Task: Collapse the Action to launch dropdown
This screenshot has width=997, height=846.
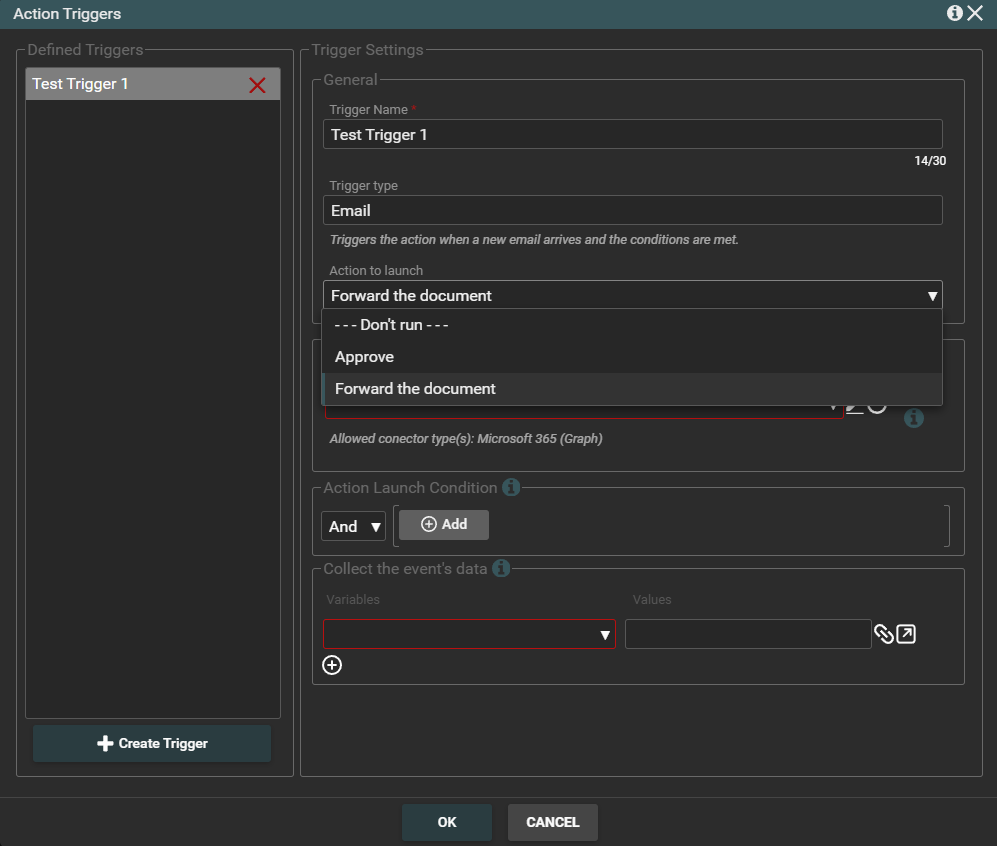Action: pyautogui.click(x=932, y=296)
